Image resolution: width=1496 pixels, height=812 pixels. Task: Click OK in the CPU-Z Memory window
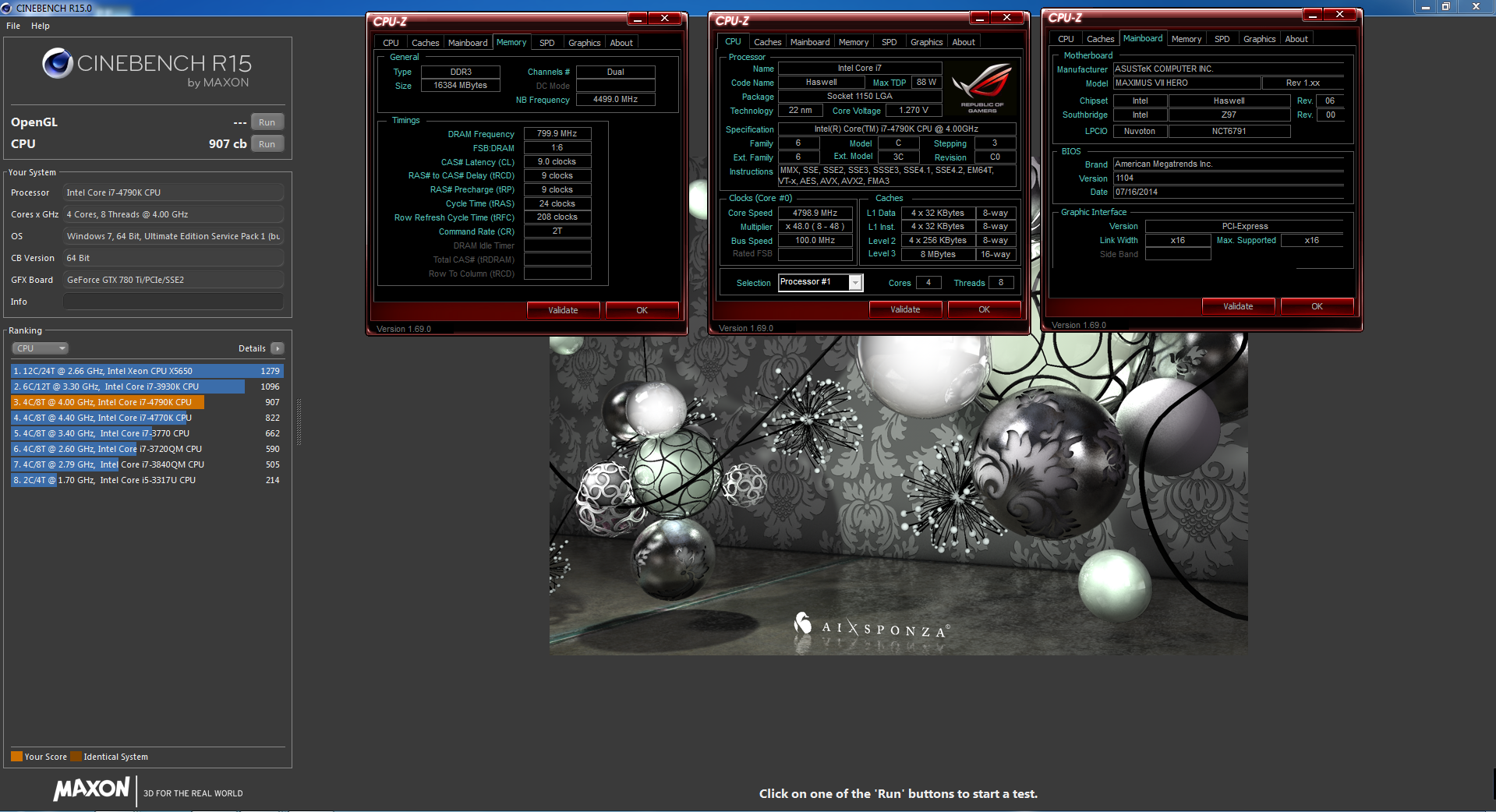642,310
